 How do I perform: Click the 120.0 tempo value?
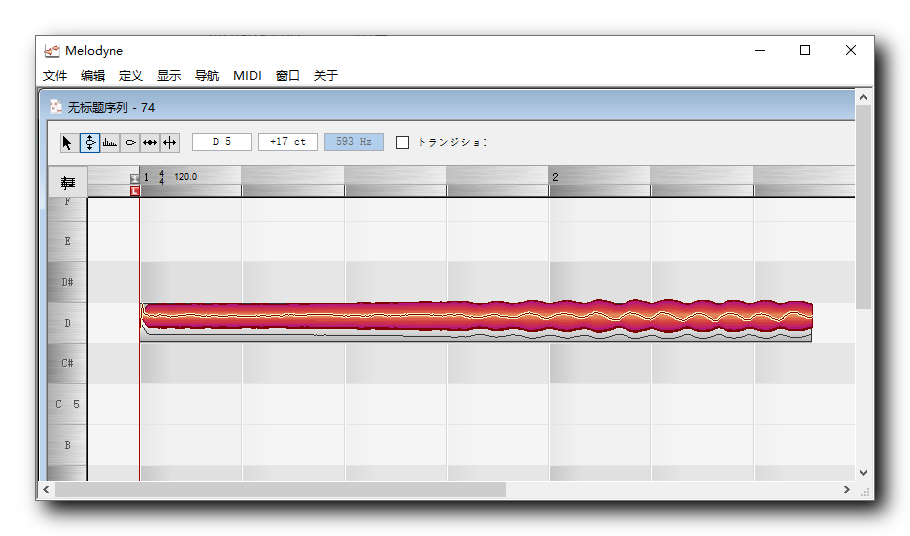point(186,176)
